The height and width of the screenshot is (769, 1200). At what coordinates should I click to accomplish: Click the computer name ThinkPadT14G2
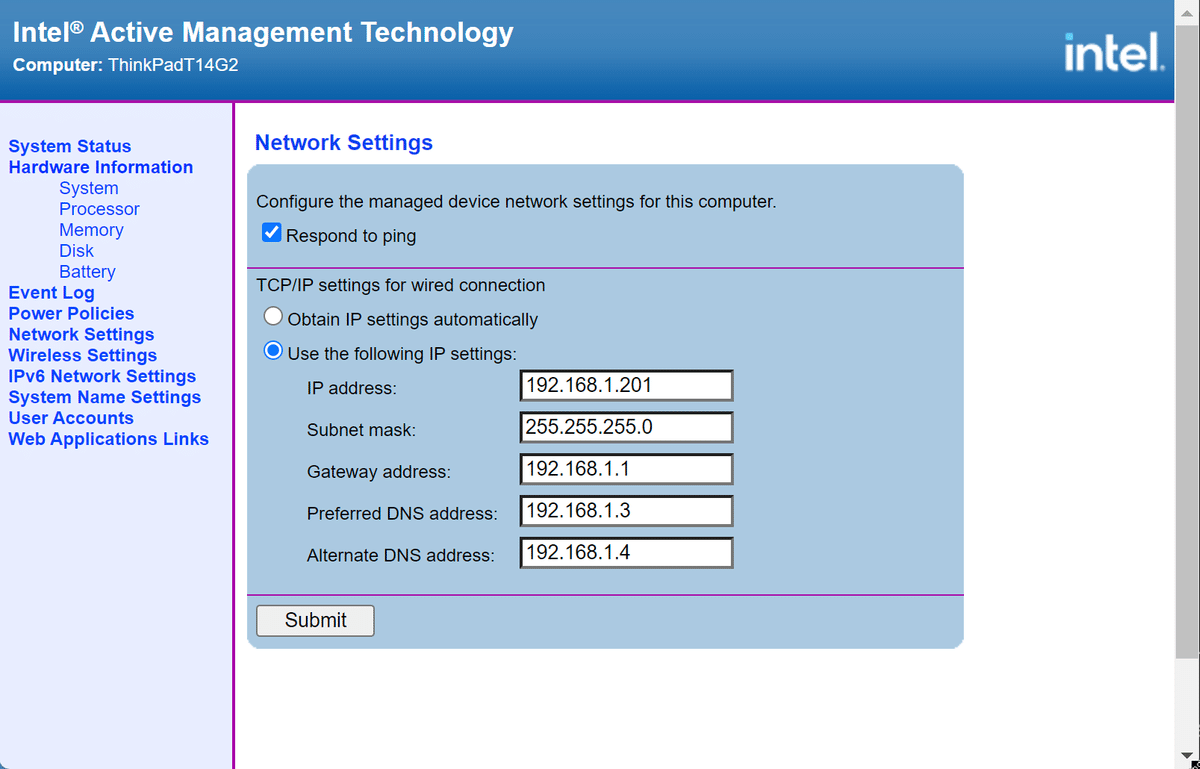click(x=172, y=66)
